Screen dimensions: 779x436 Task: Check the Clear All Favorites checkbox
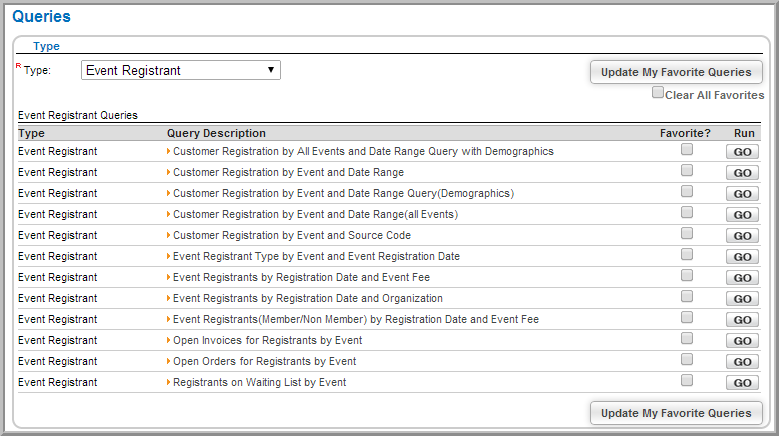[x=658, y=92]
